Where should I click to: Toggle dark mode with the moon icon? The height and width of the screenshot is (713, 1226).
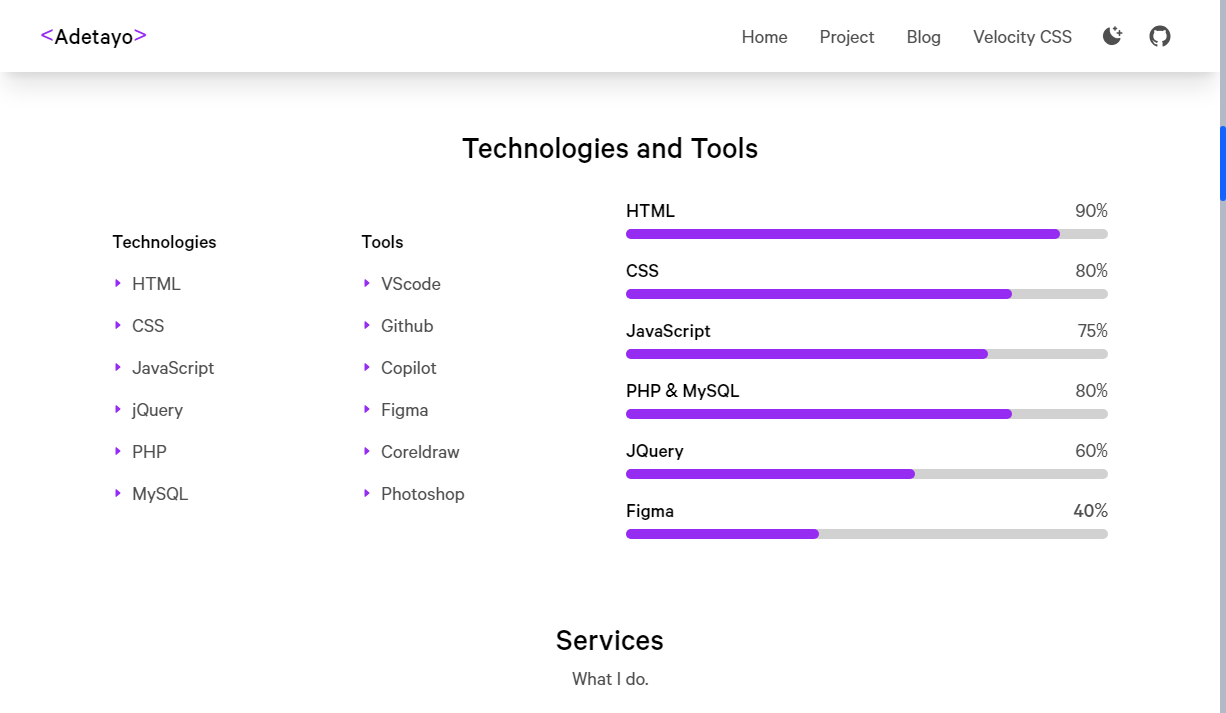(1112, 37)
